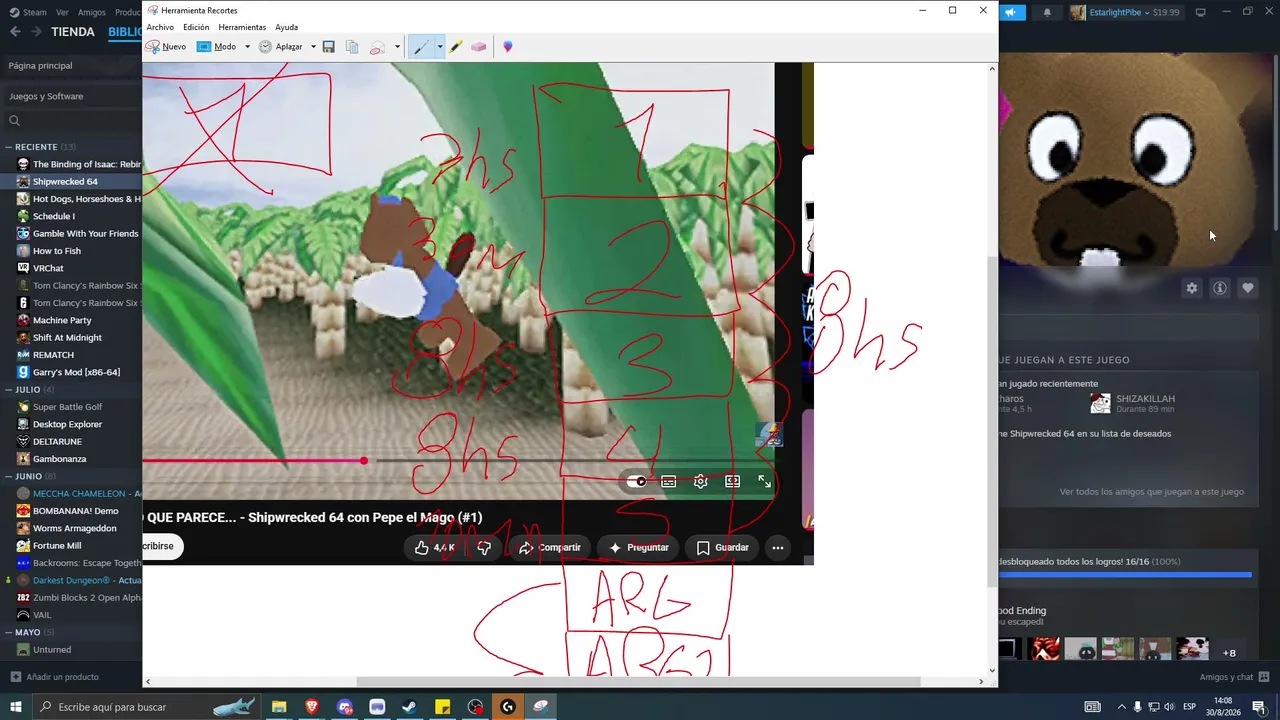Open more actions ellipsis under the video

[x=777, y=547]
